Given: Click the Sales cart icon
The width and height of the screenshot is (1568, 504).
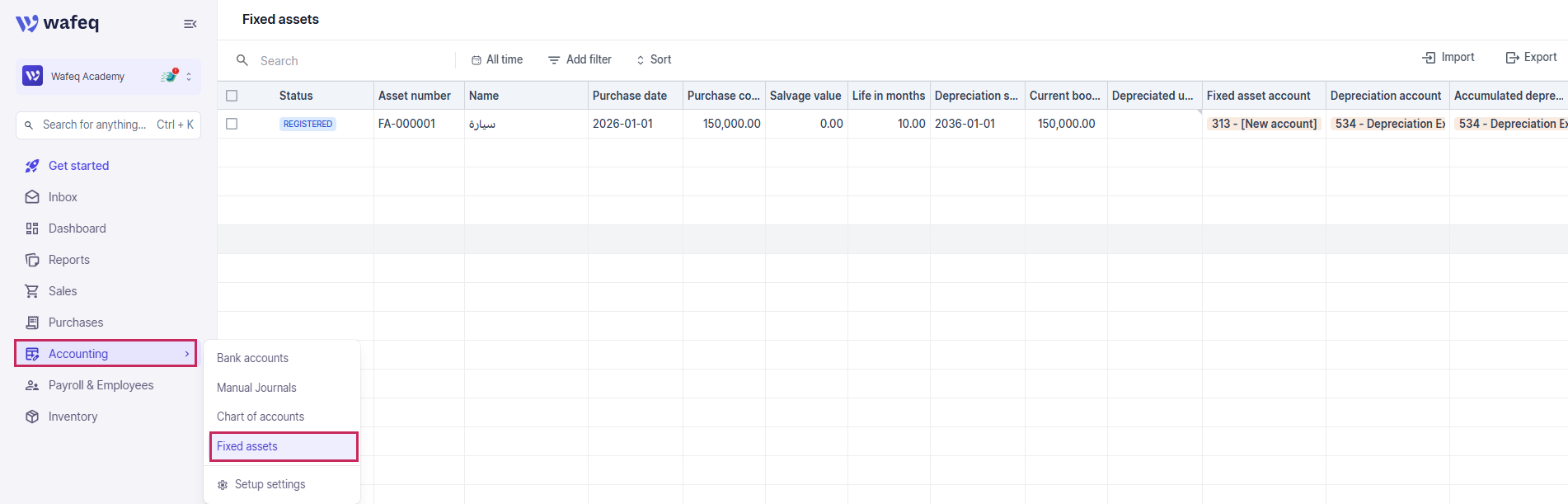Looking at the screenshot, I should [x=32, y=291].
